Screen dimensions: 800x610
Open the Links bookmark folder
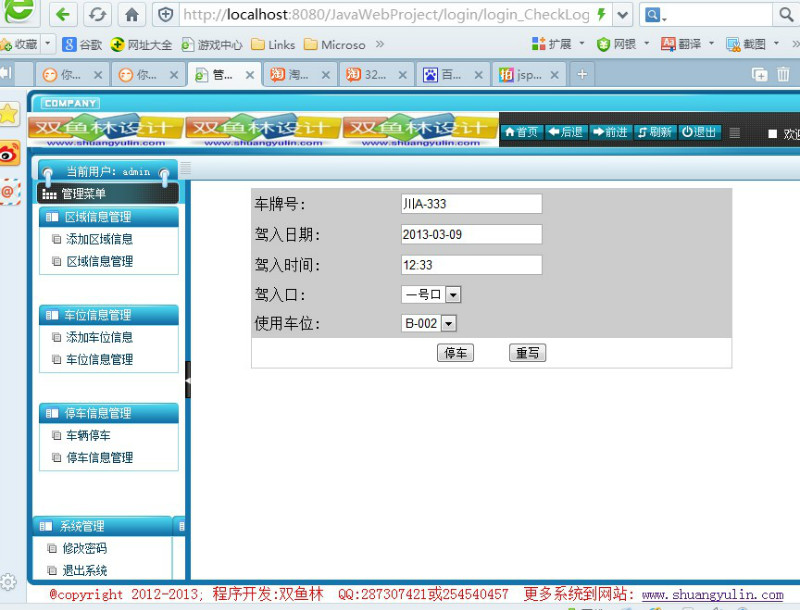[273, 44]
